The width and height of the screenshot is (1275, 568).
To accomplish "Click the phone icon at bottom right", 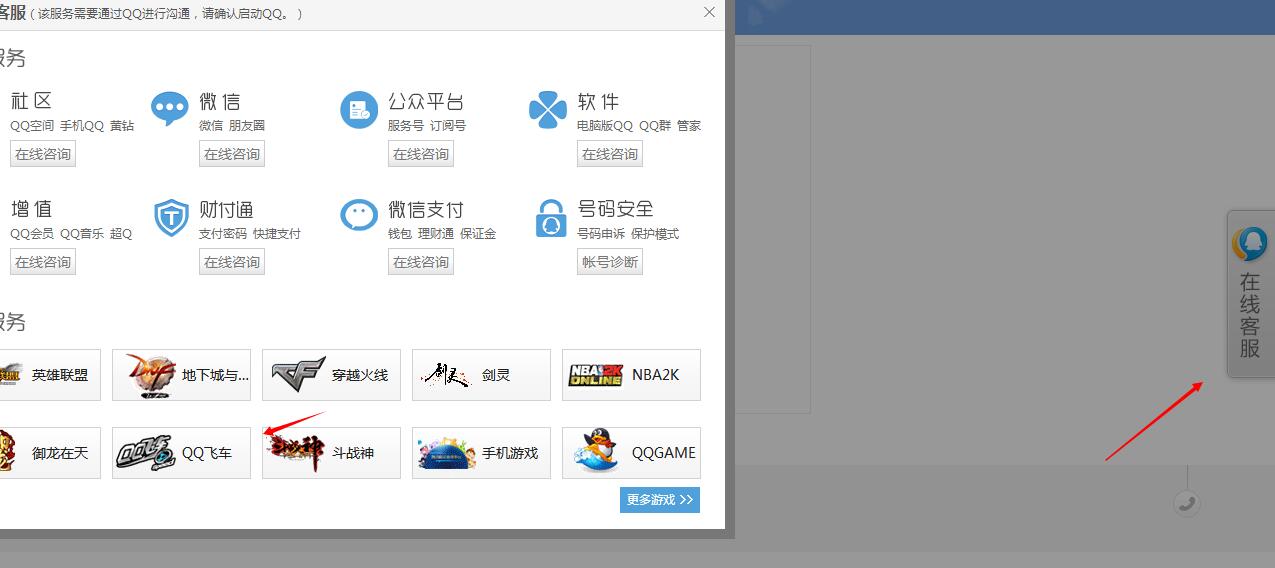I will click(1187, 503).
